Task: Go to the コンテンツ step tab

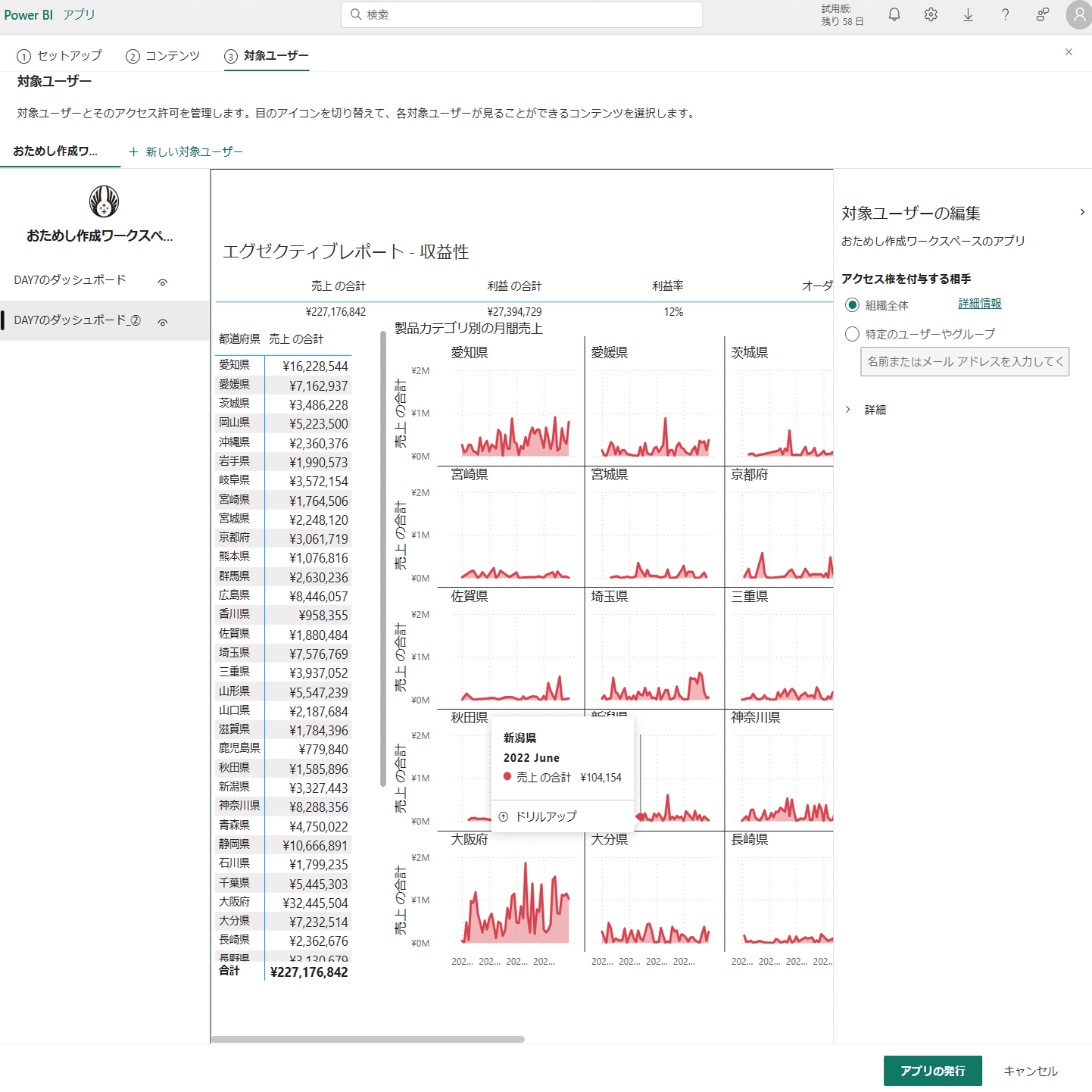Action: [x=163, y=56]
